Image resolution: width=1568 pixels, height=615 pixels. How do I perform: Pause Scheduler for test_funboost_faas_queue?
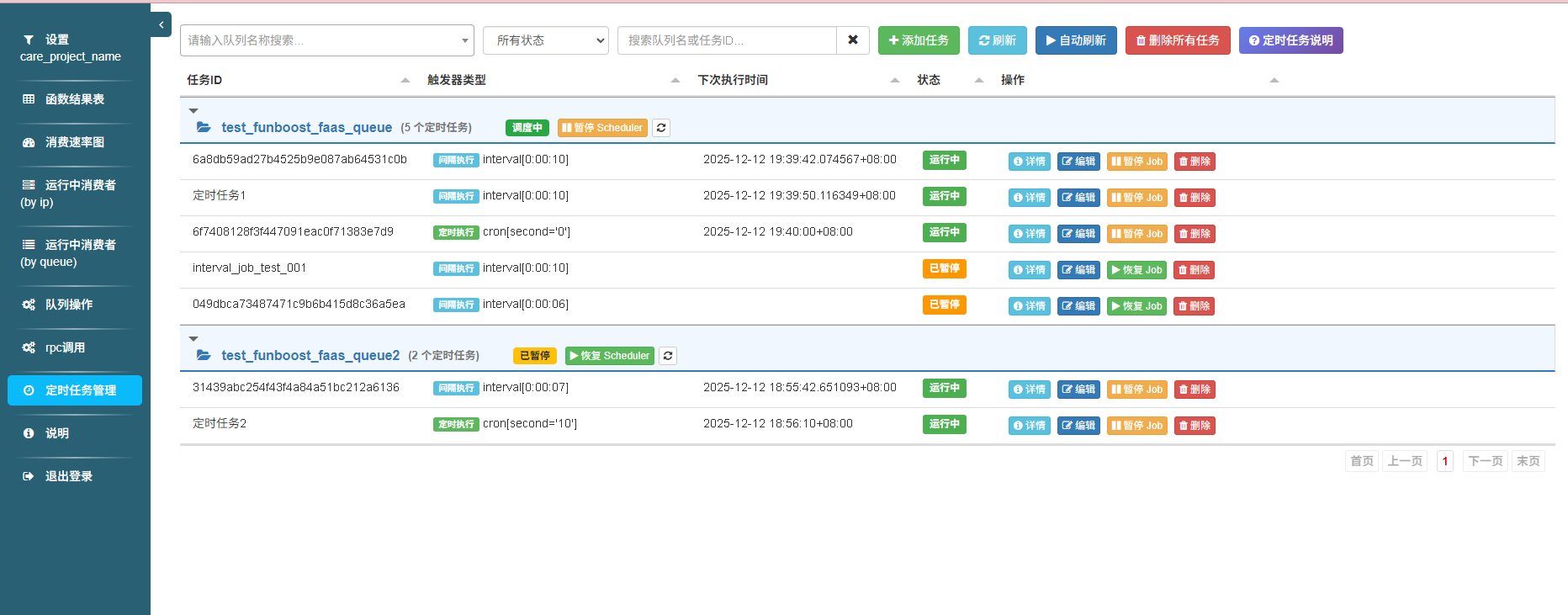[602, 128]
